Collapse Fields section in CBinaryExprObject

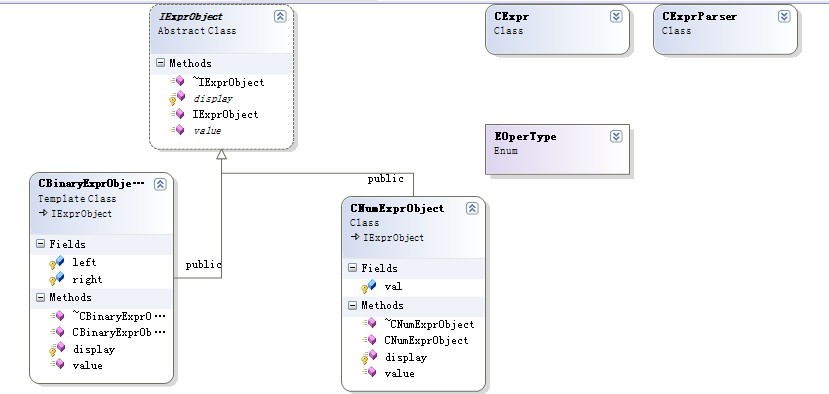41,244
